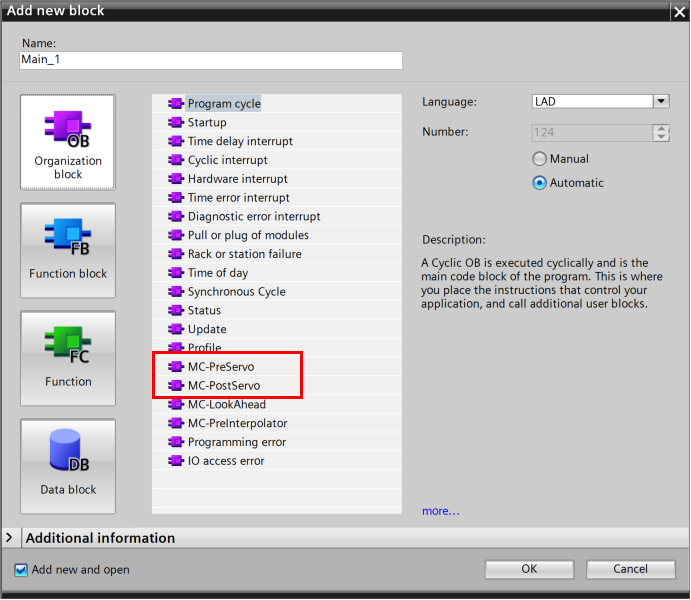Click the MC-PreInterpolator OB icon
Image resolution: width=691 pixels, height=600 pixels.
(176, 423)
